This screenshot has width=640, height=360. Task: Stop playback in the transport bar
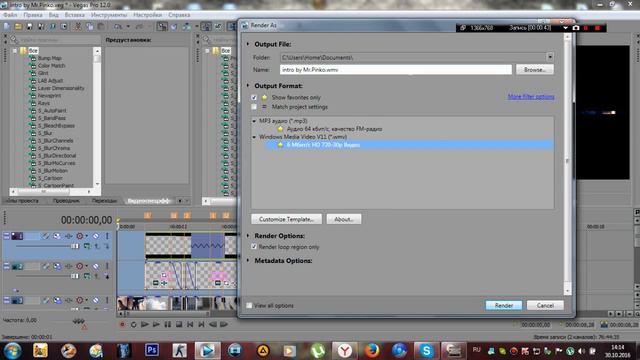179,324
